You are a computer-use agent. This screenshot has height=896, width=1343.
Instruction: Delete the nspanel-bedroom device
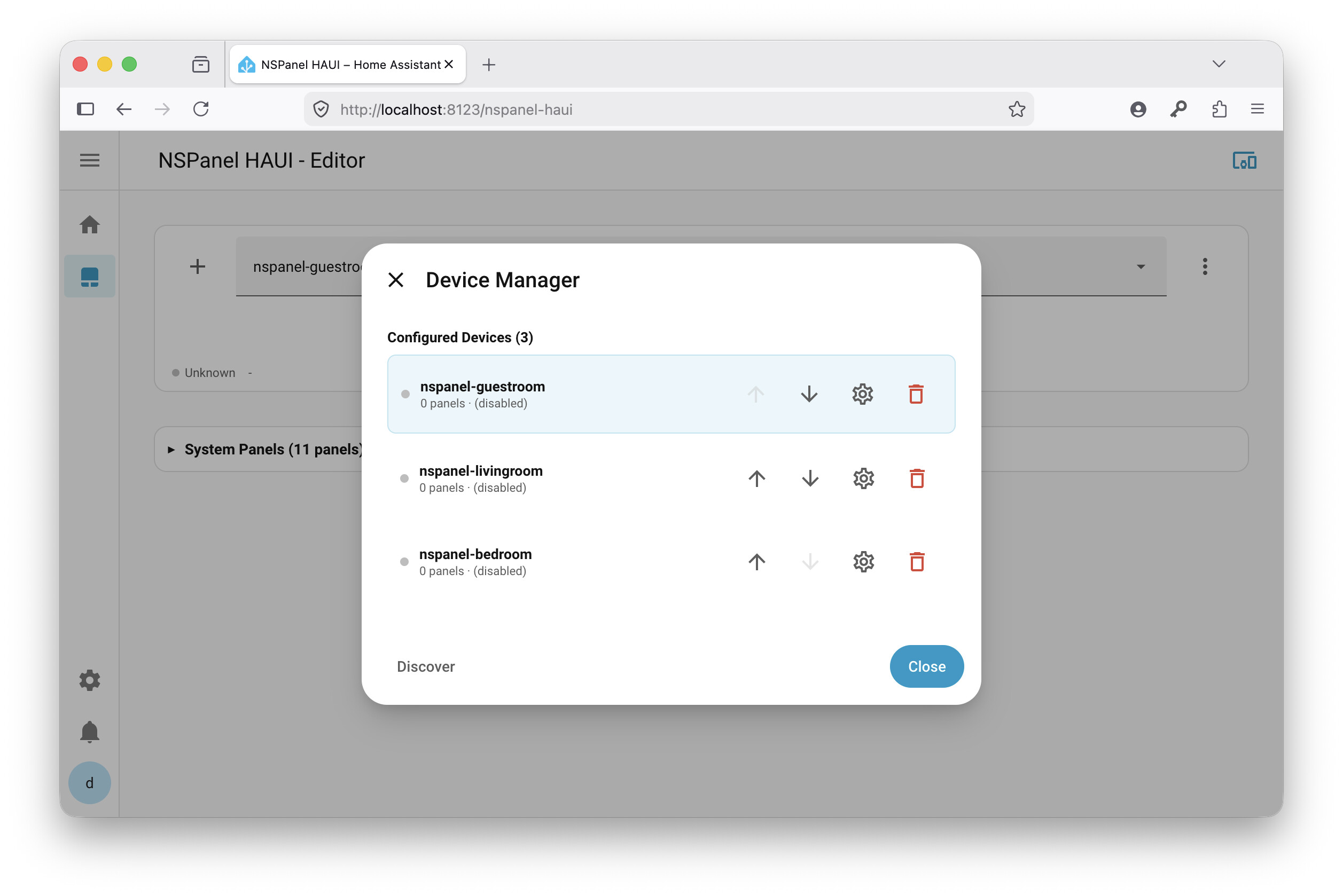click(917, 562)
